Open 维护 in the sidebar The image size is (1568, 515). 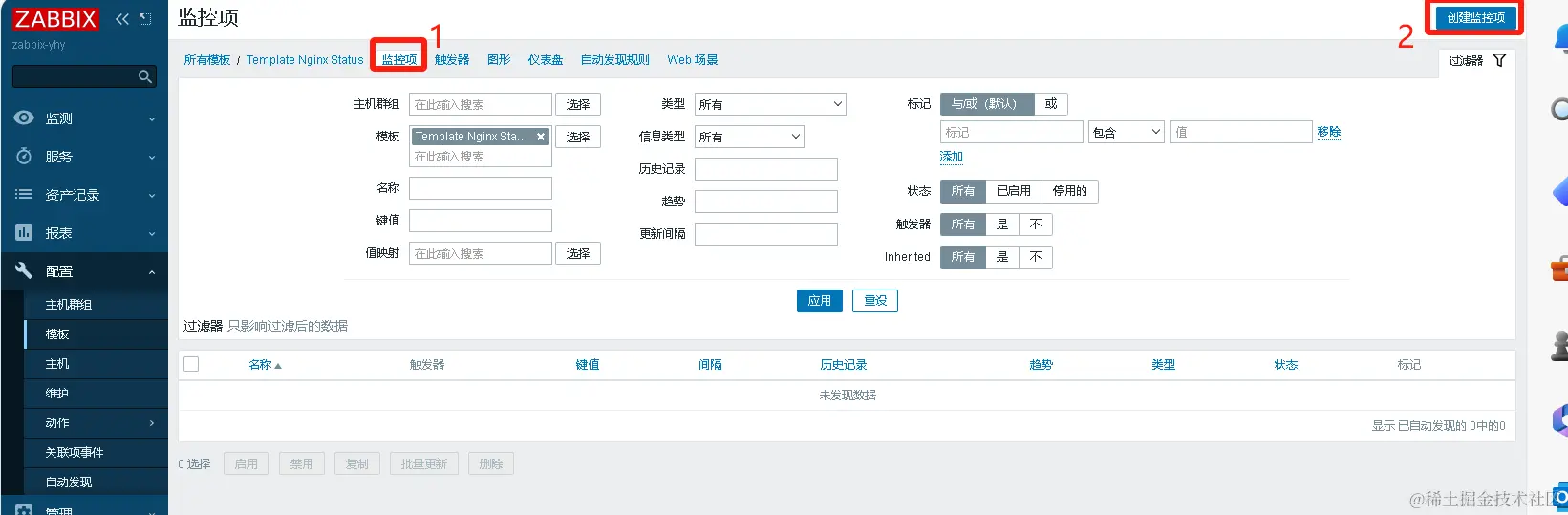57,394
